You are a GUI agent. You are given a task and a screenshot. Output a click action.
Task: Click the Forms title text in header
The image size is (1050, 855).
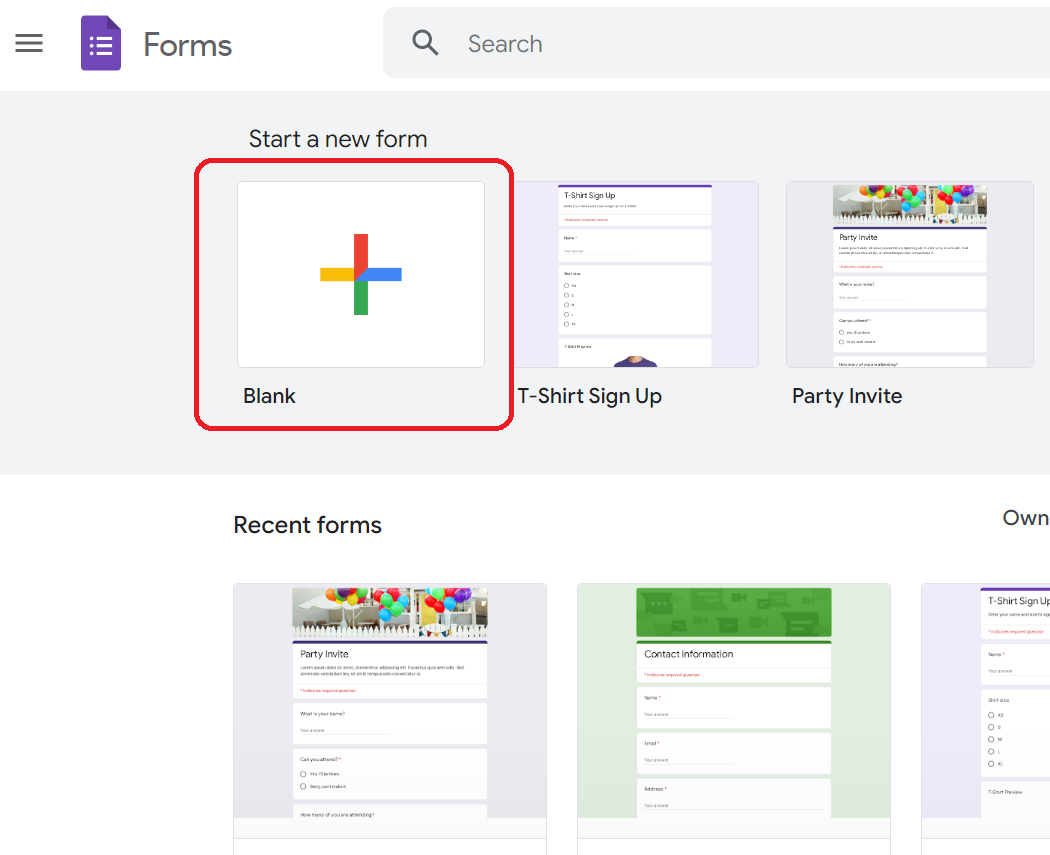pos(187,43)
